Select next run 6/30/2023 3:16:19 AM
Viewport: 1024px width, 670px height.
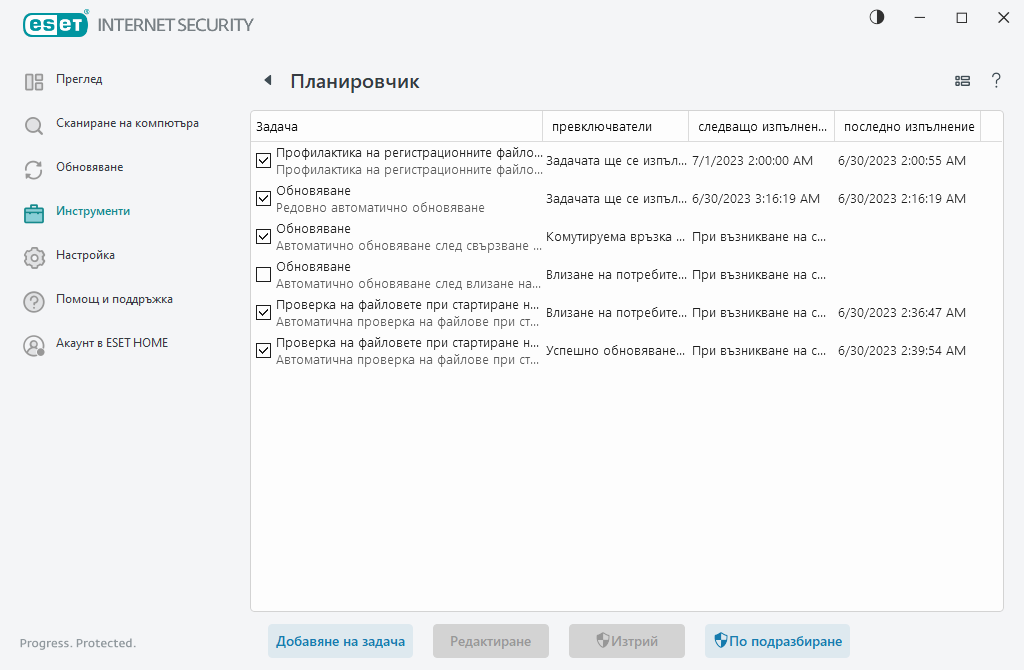point(756,199)
